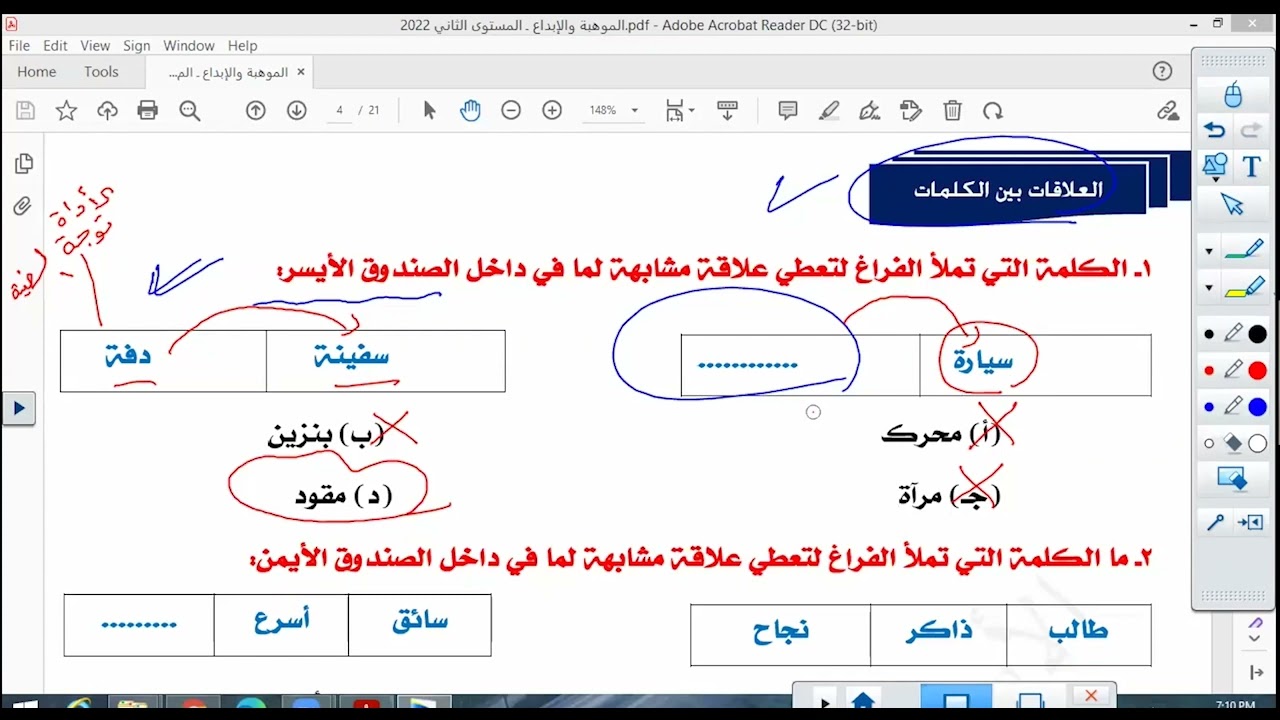Click the laser pointer wand icon
Image resolution: width=1280 pixels, height=720 pixels.
[x=1215, y=522]
